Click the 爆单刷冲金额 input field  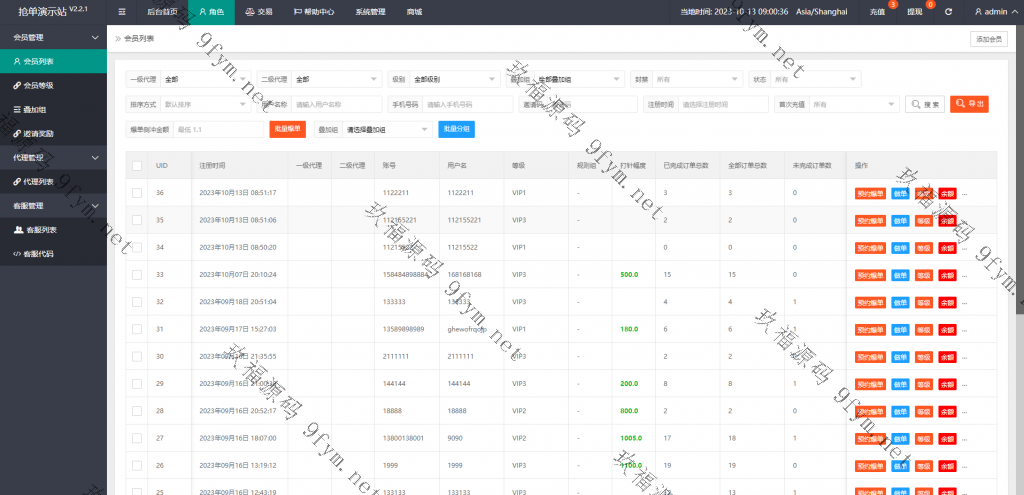(x=218, y=129)
